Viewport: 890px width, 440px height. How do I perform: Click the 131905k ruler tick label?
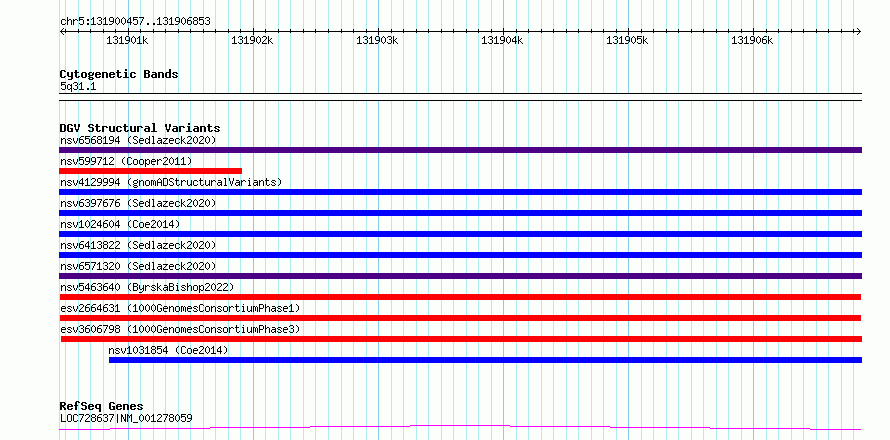(627, 40)
